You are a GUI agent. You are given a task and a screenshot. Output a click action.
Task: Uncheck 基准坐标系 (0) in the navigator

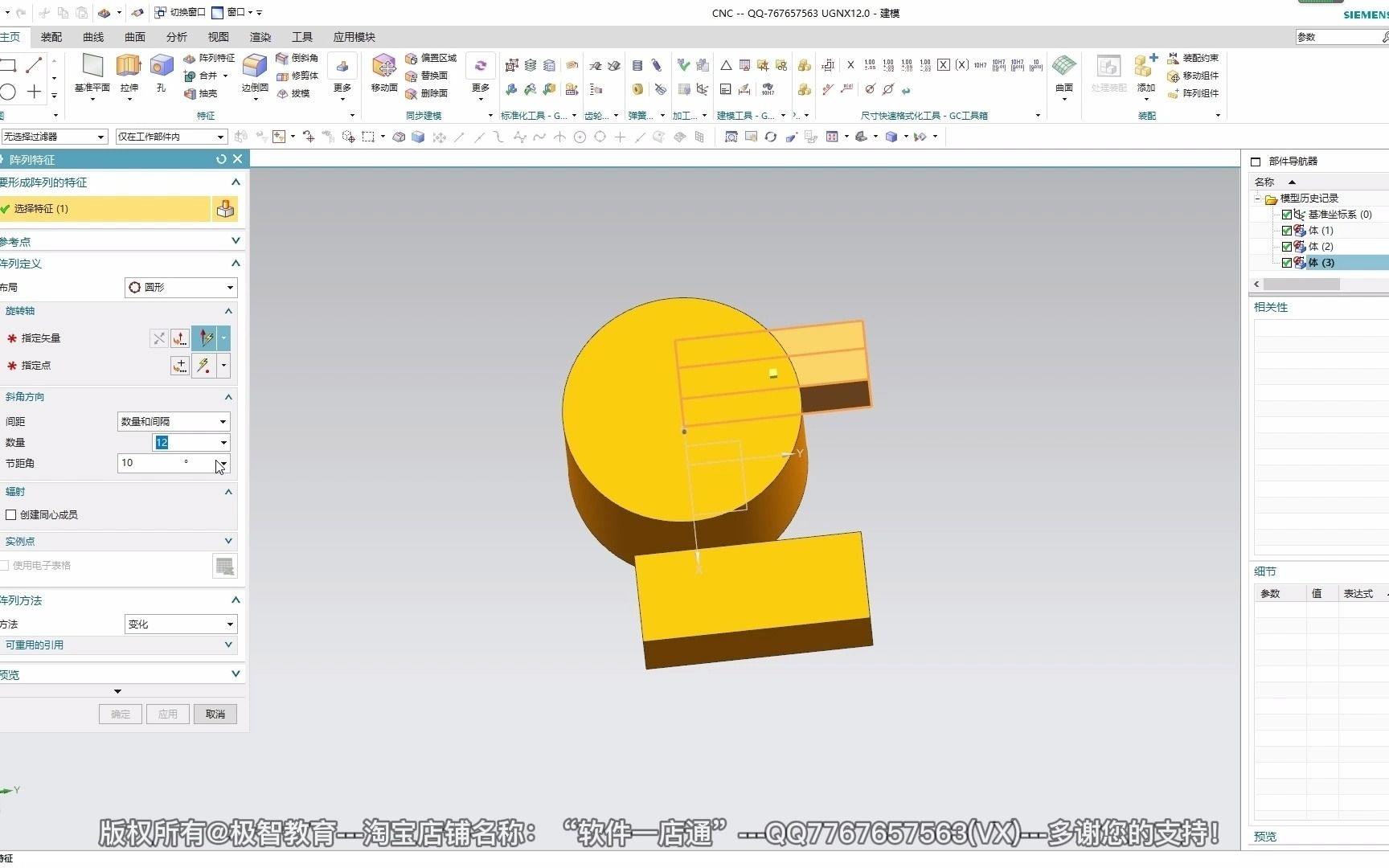[x=1287, y=214]
